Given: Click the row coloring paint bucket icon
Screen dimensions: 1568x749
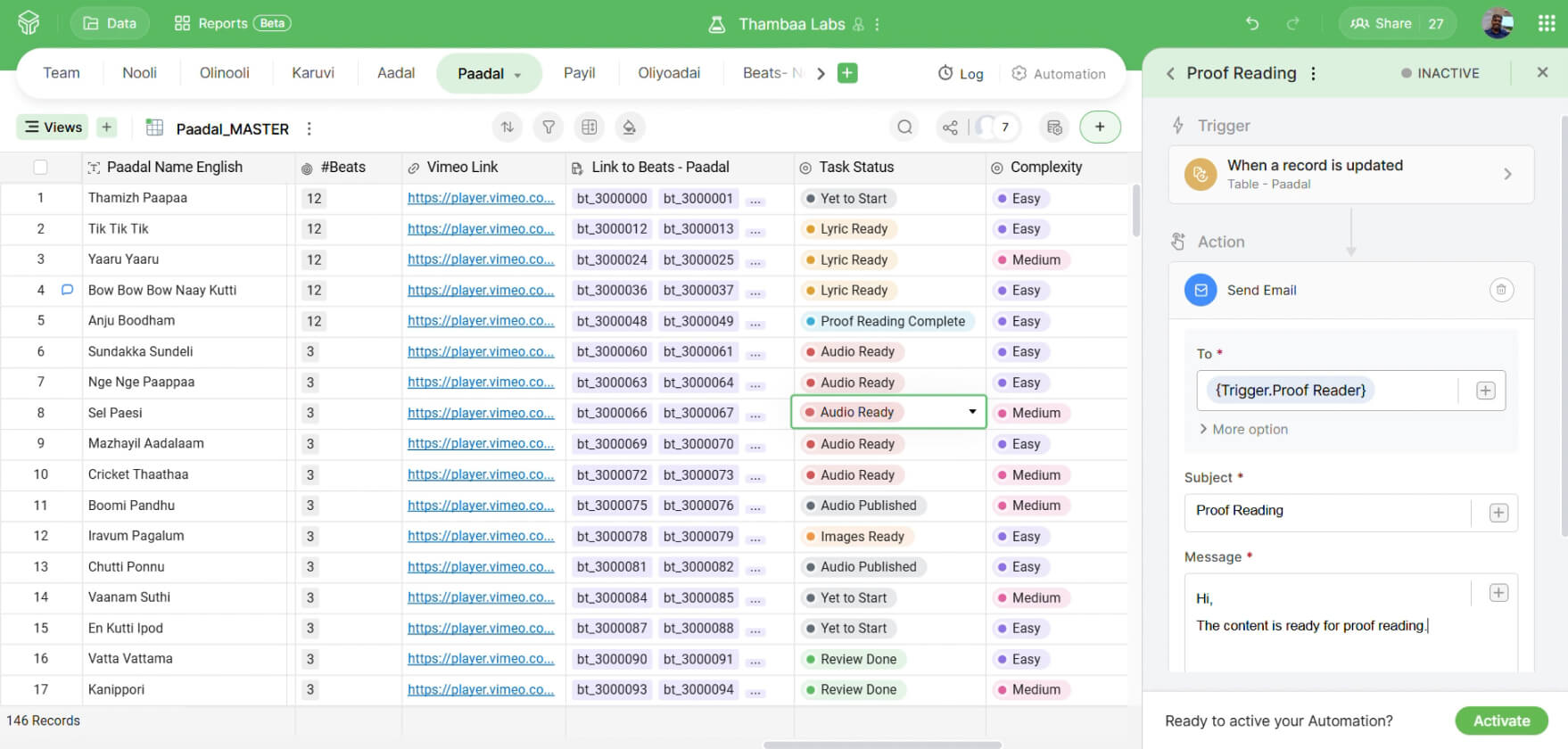Looking at the screenshot, I should [629, 128].
